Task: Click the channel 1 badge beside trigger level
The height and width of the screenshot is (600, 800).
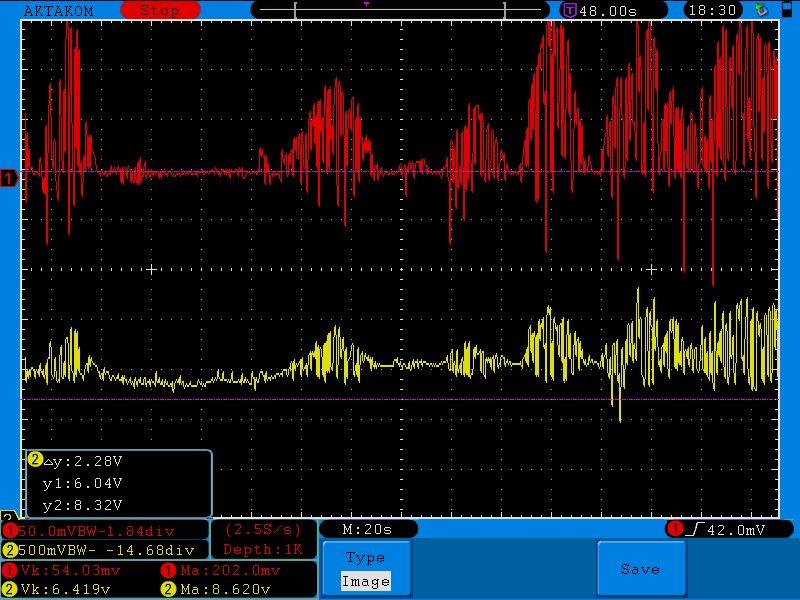Action: (x=674, y=530)
